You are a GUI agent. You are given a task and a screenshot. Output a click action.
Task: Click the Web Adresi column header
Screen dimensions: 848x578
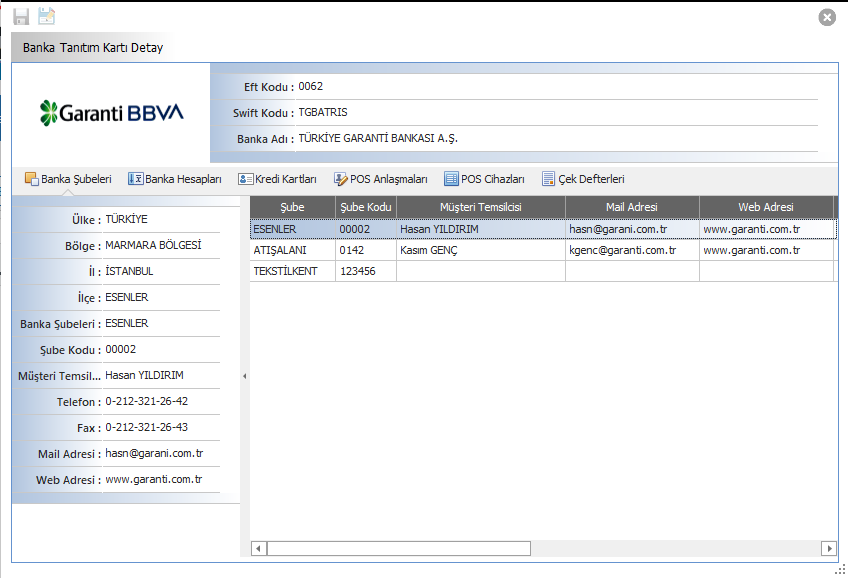pos(766,207)
